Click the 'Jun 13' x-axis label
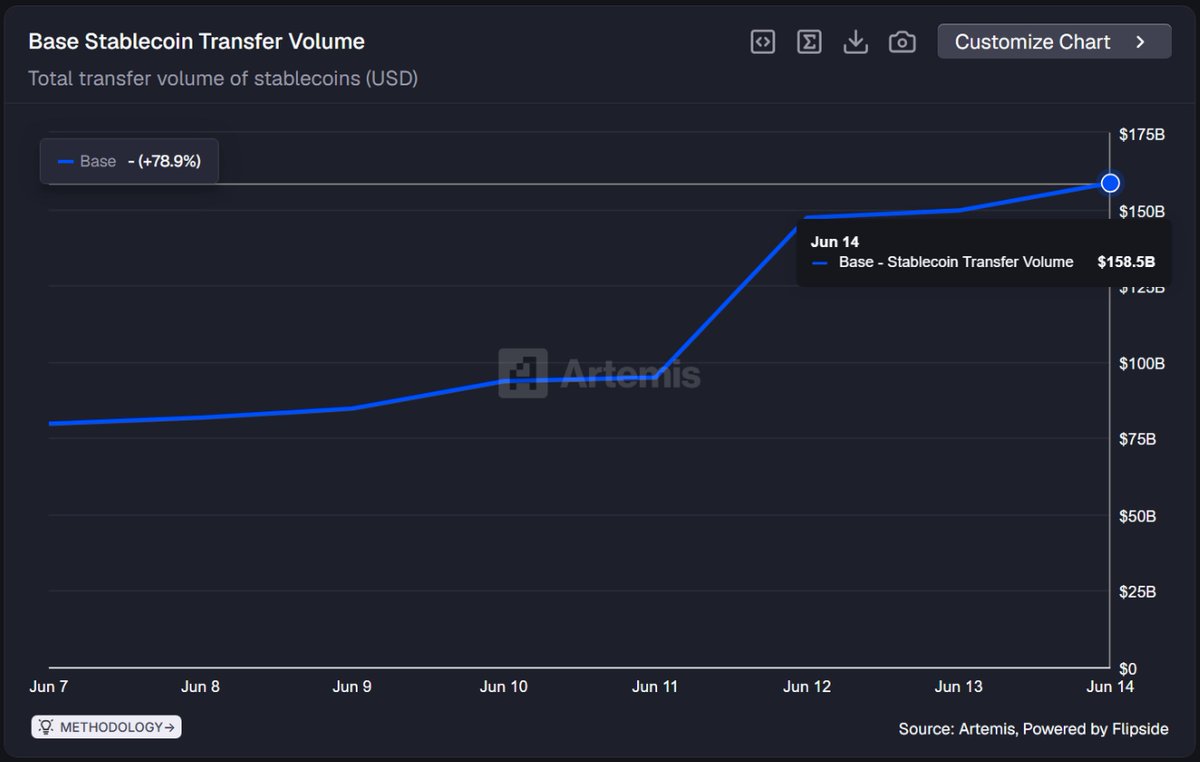This screenshot has height=762, width=1200. 958,687
